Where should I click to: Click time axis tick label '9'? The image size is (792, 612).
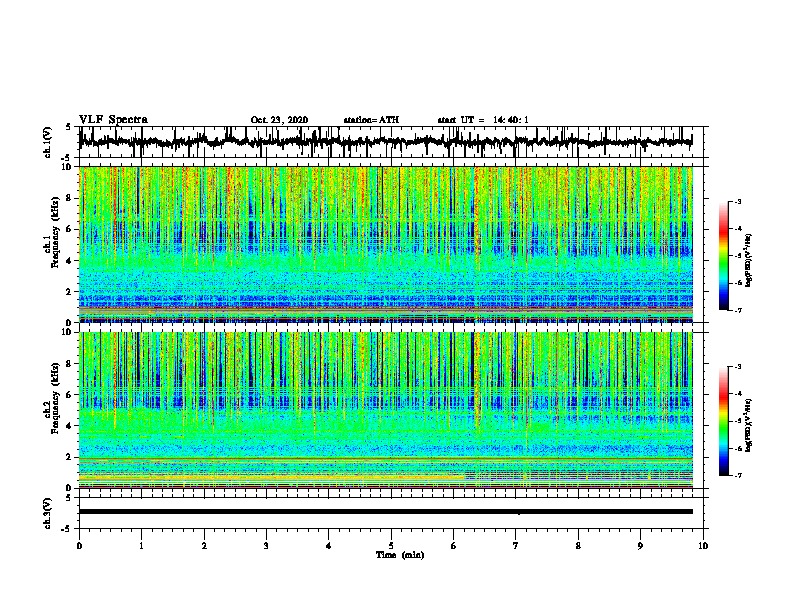pos(640,545)
